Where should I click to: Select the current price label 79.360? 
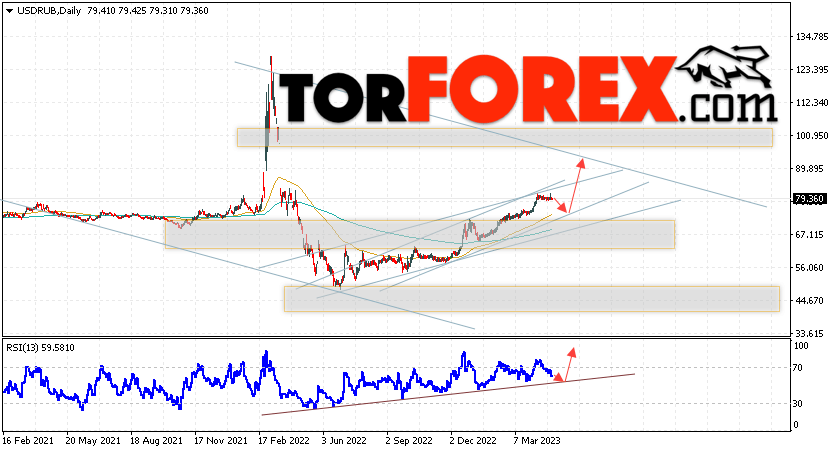coord(809,199)
